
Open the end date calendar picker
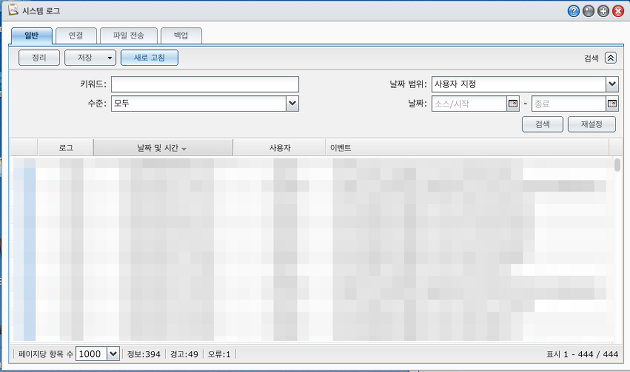click(612, 104)
